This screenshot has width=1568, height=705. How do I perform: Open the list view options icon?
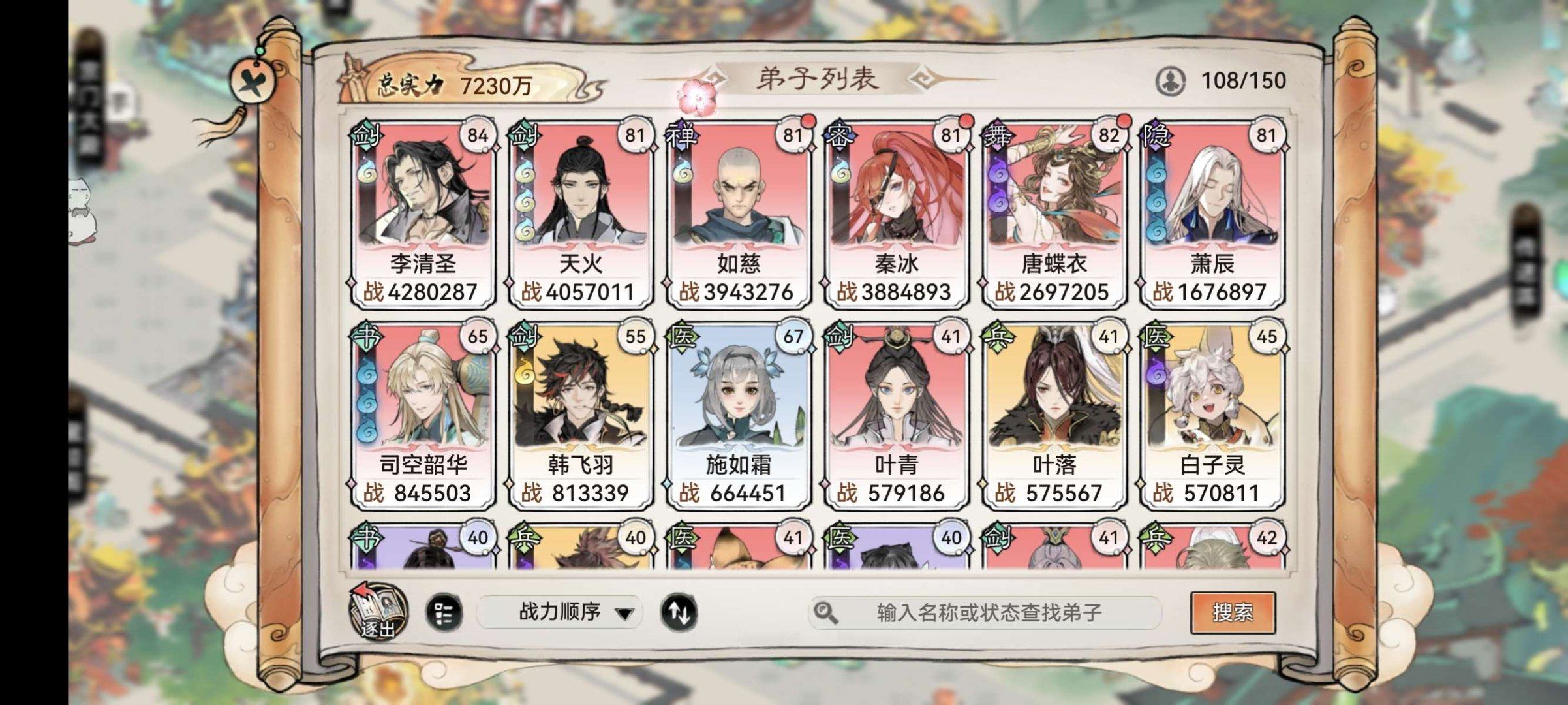444,613
